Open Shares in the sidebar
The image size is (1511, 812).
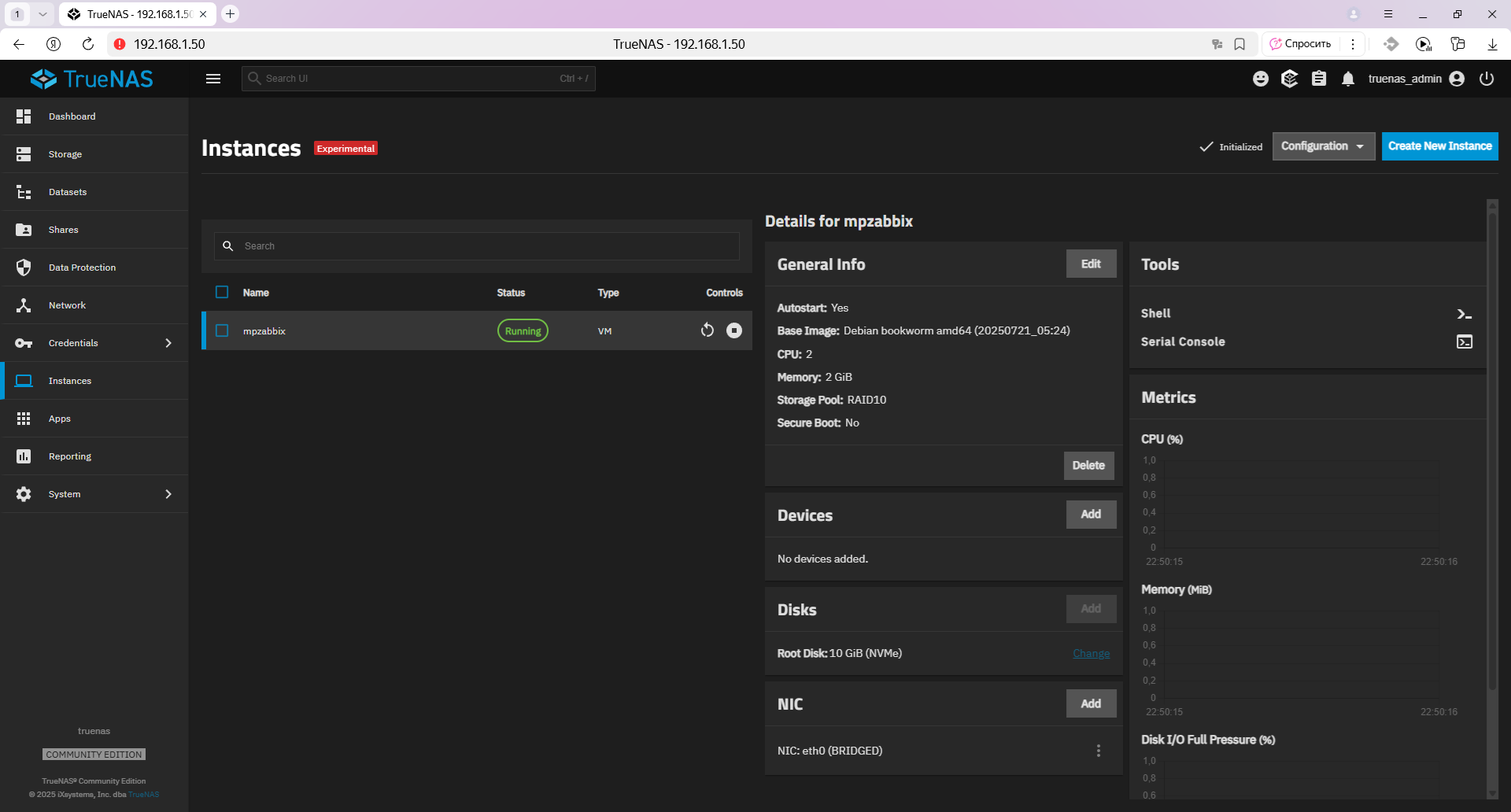coord(94,230)
